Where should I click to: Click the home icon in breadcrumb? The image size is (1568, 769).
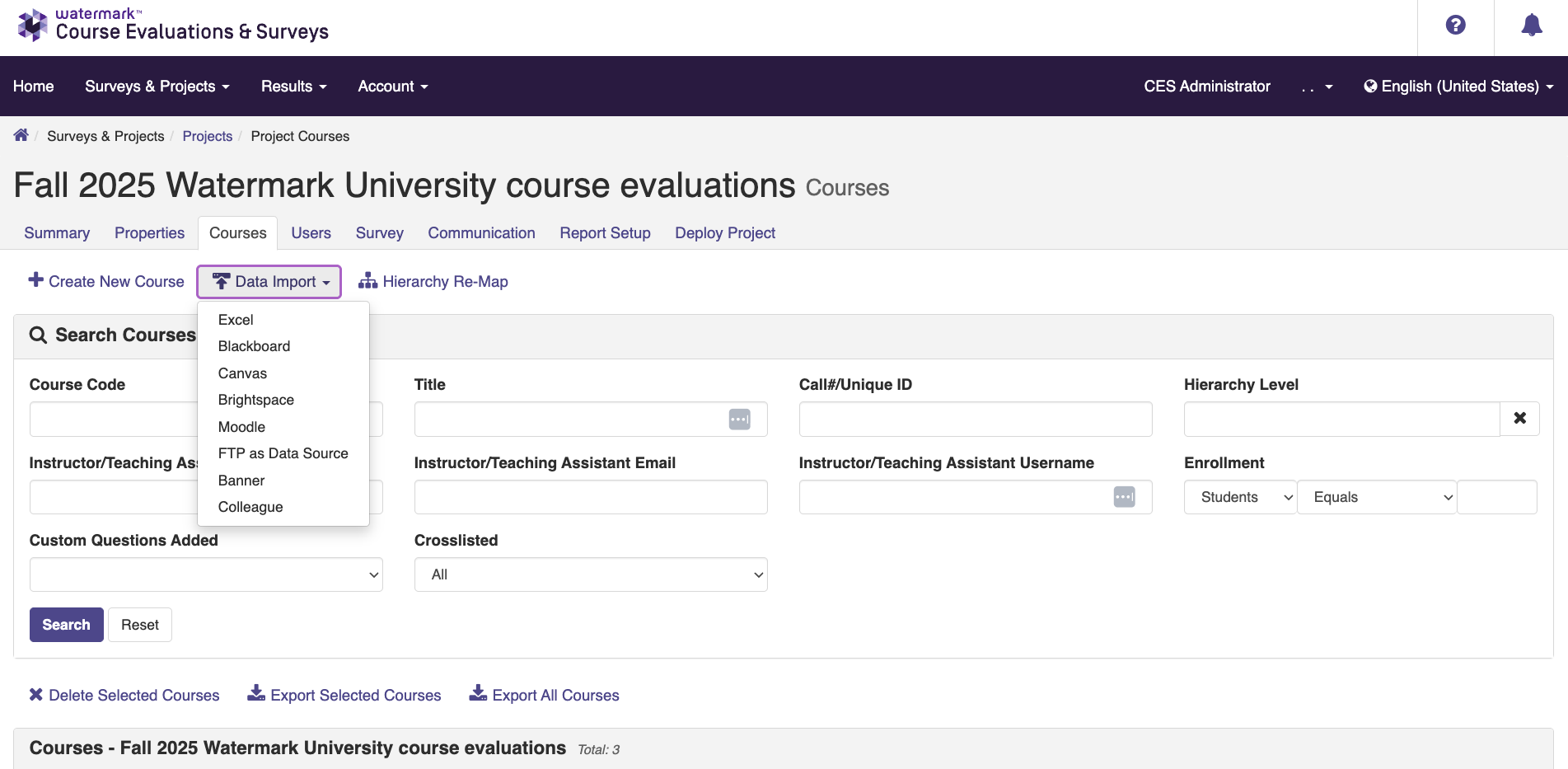point(21,135)
